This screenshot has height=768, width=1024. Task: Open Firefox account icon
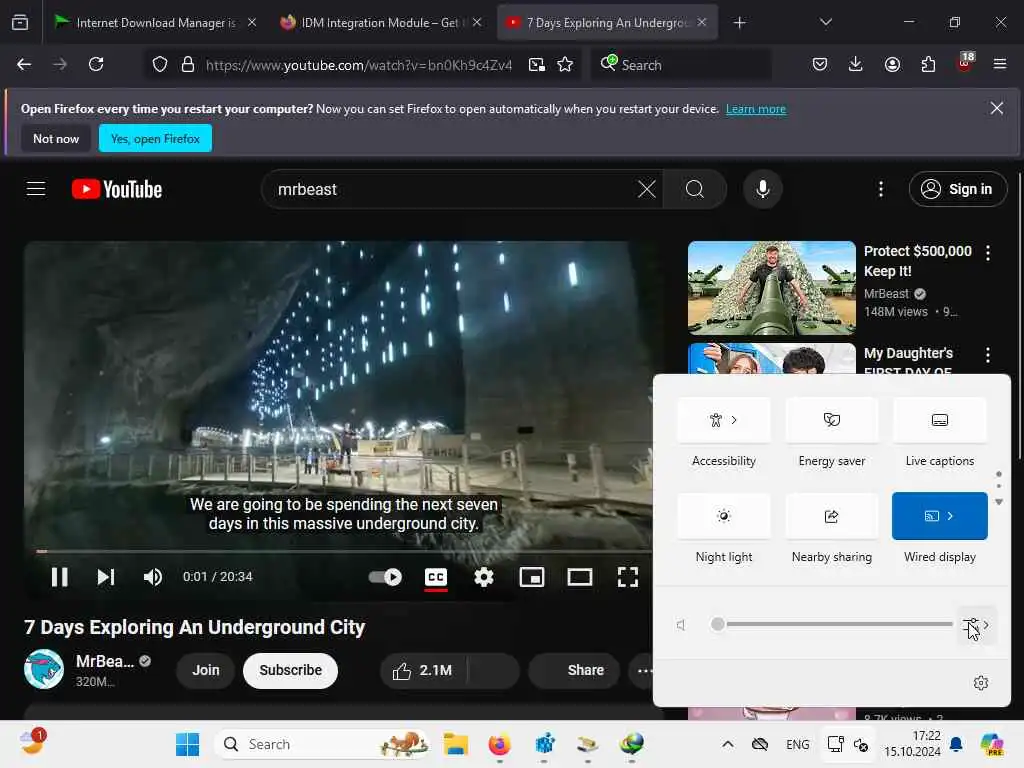tap(892, 64)
